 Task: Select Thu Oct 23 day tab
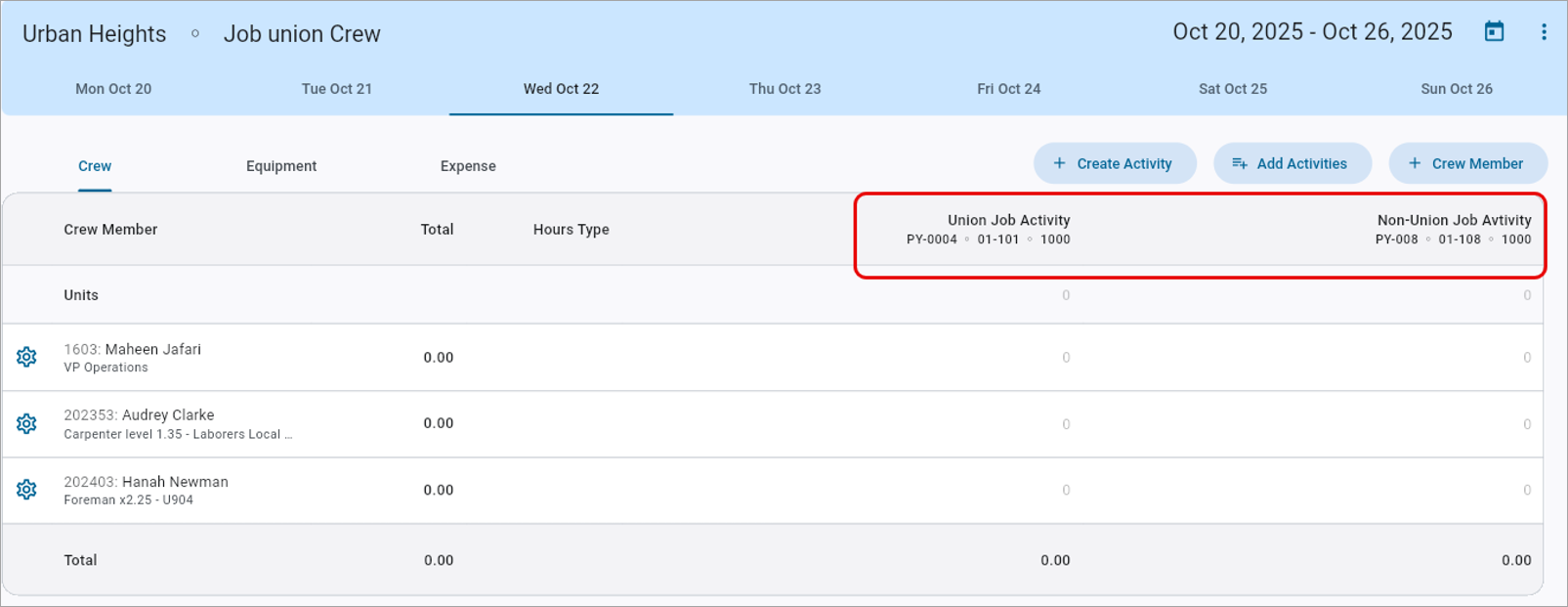(x=784, y=89)
